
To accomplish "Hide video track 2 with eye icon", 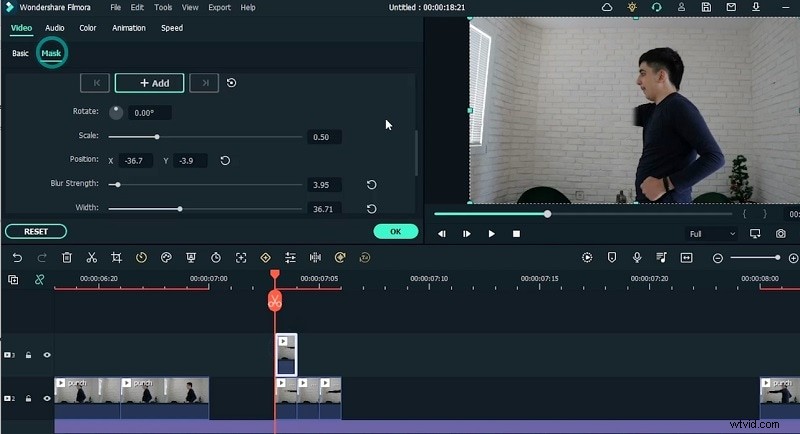I will [46, 398].
